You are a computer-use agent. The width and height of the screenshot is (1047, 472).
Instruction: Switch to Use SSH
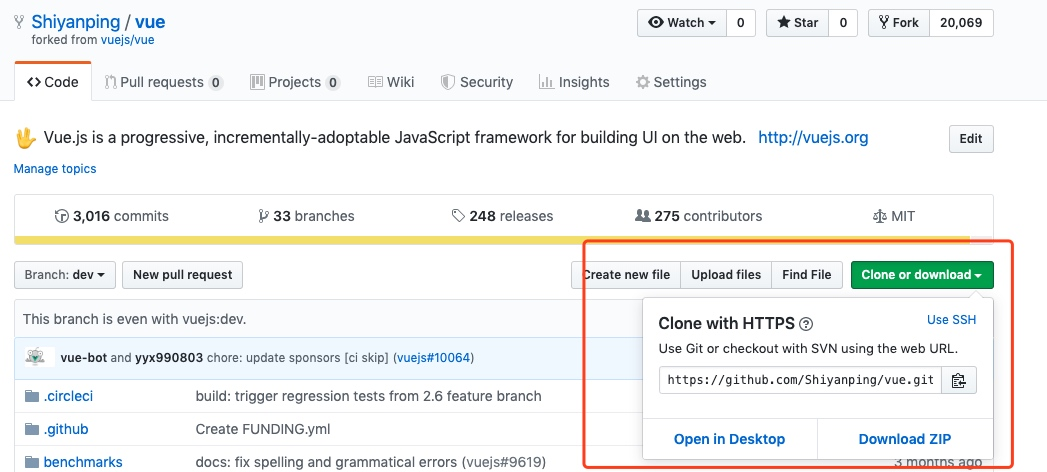952,320
